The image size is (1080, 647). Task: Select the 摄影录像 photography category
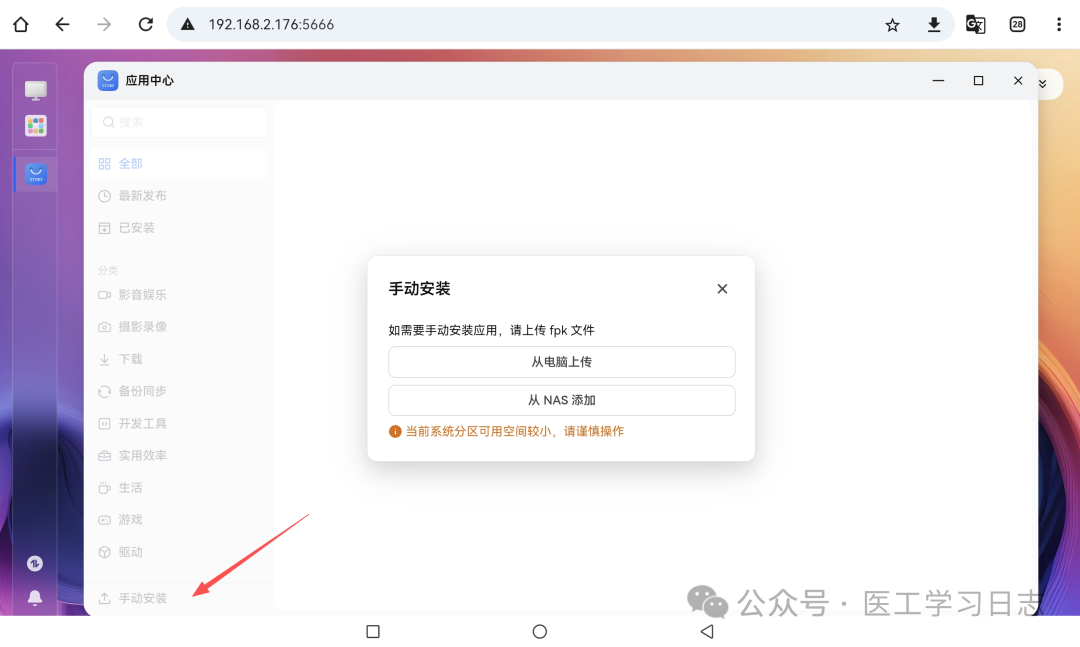[x=143, y=326]
